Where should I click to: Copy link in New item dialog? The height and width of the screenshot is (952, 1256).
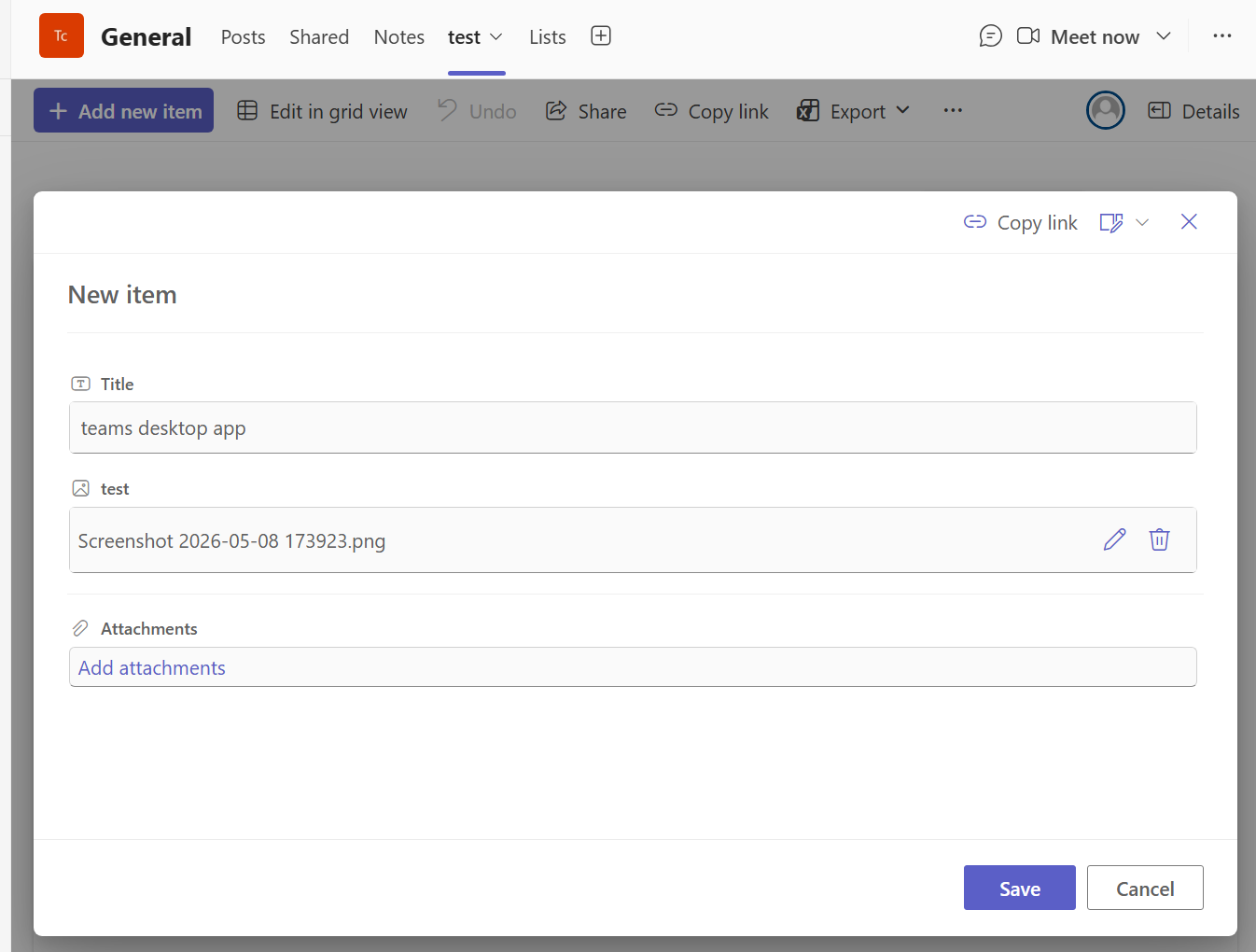[1021, 222]
